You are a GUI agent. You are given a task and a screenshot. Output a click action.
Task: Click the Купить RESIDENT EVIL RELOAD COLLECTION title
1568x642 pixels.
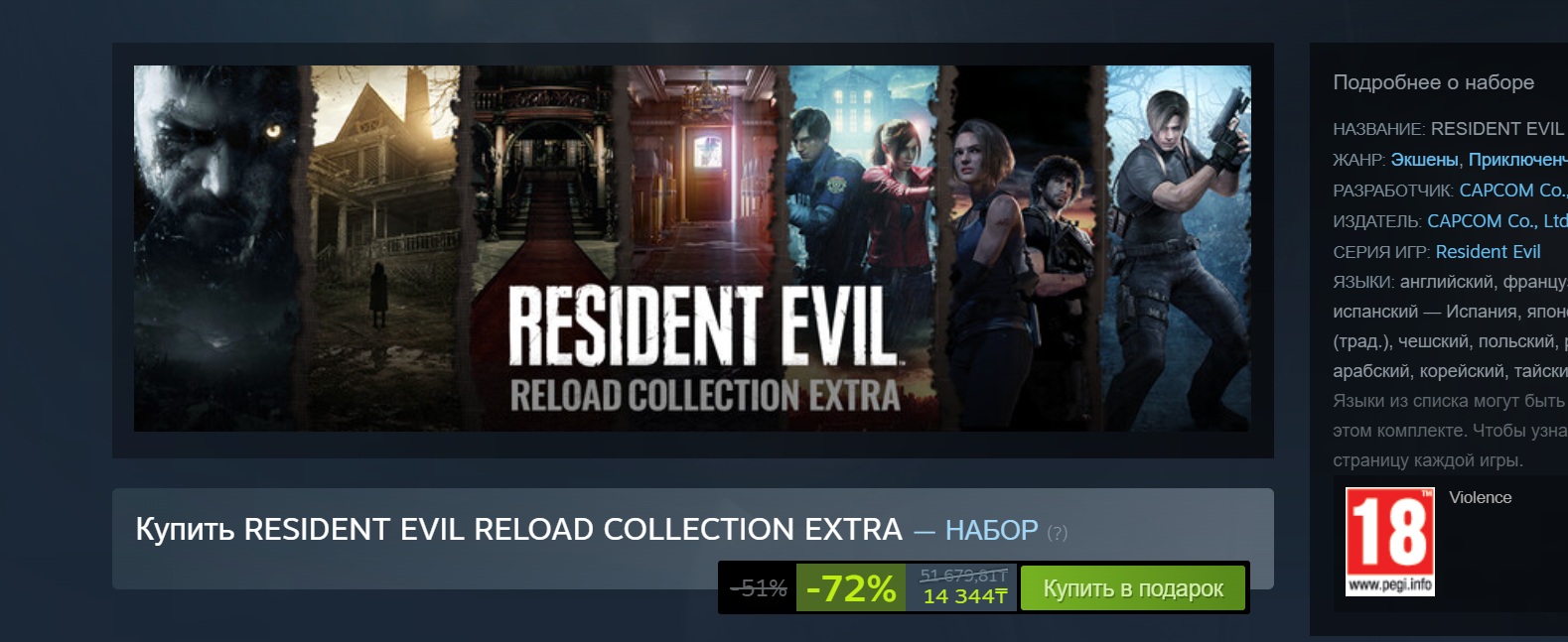(x=519, y=530)
